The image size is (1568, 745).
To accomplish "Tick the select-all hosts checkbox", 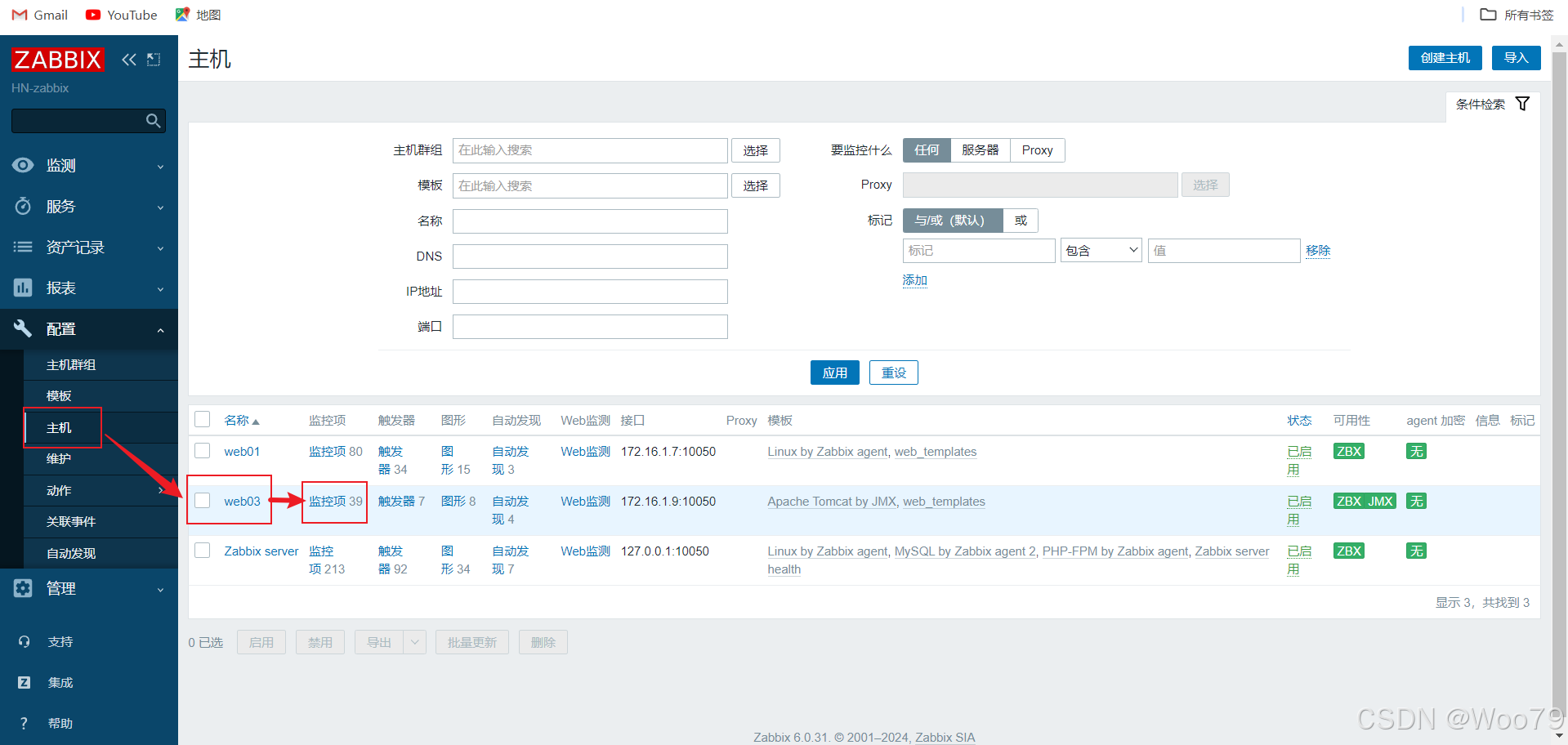I will [203, 420].
